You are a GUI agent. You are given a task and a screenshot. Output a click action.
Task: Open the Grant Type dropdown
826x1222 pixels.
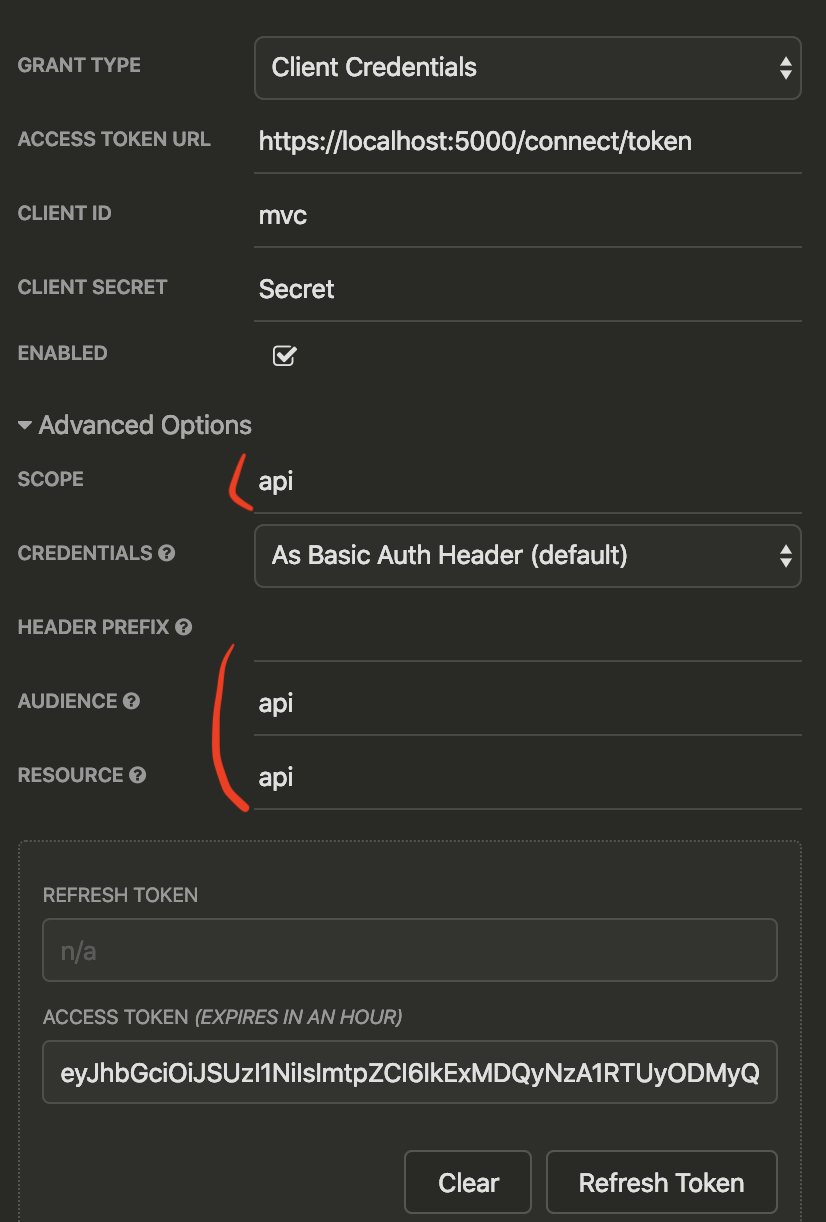click(x=527, y=68)
